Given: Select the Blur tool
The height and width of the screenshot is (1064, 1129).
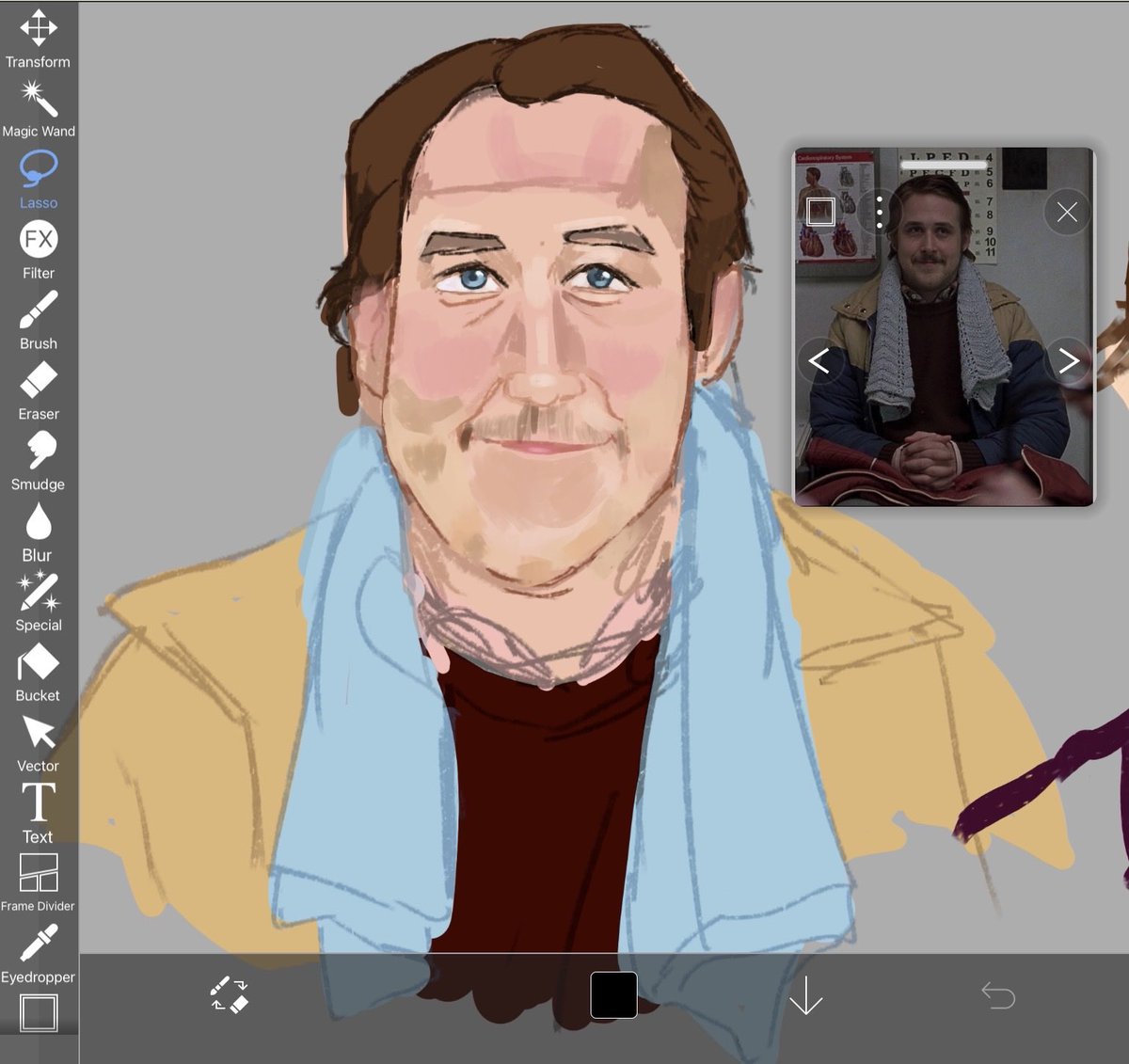Looking at the screenshot, I should click(x=38, y=532).
